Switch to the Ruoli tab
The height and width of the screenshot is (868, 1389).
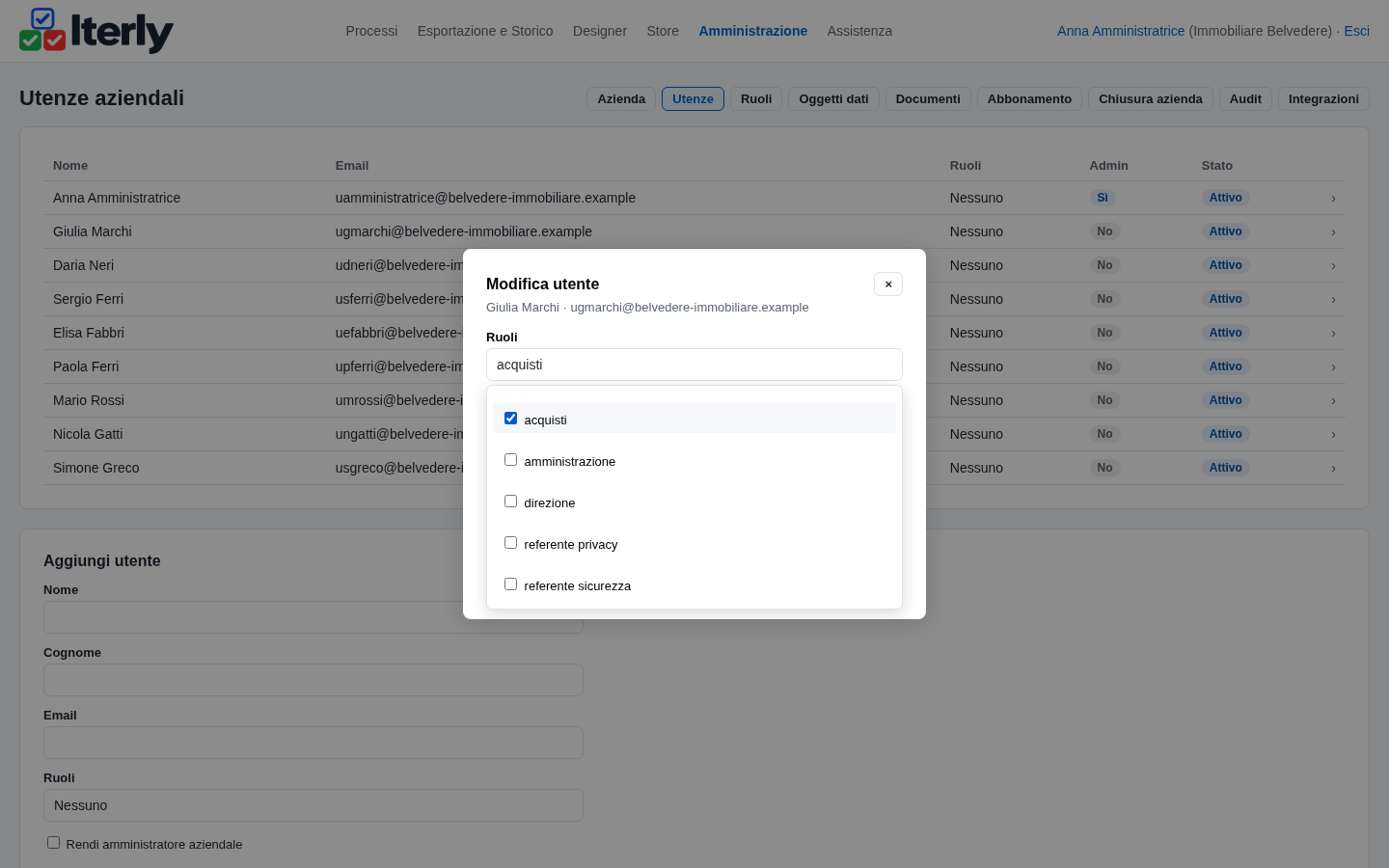pos(756,98)
